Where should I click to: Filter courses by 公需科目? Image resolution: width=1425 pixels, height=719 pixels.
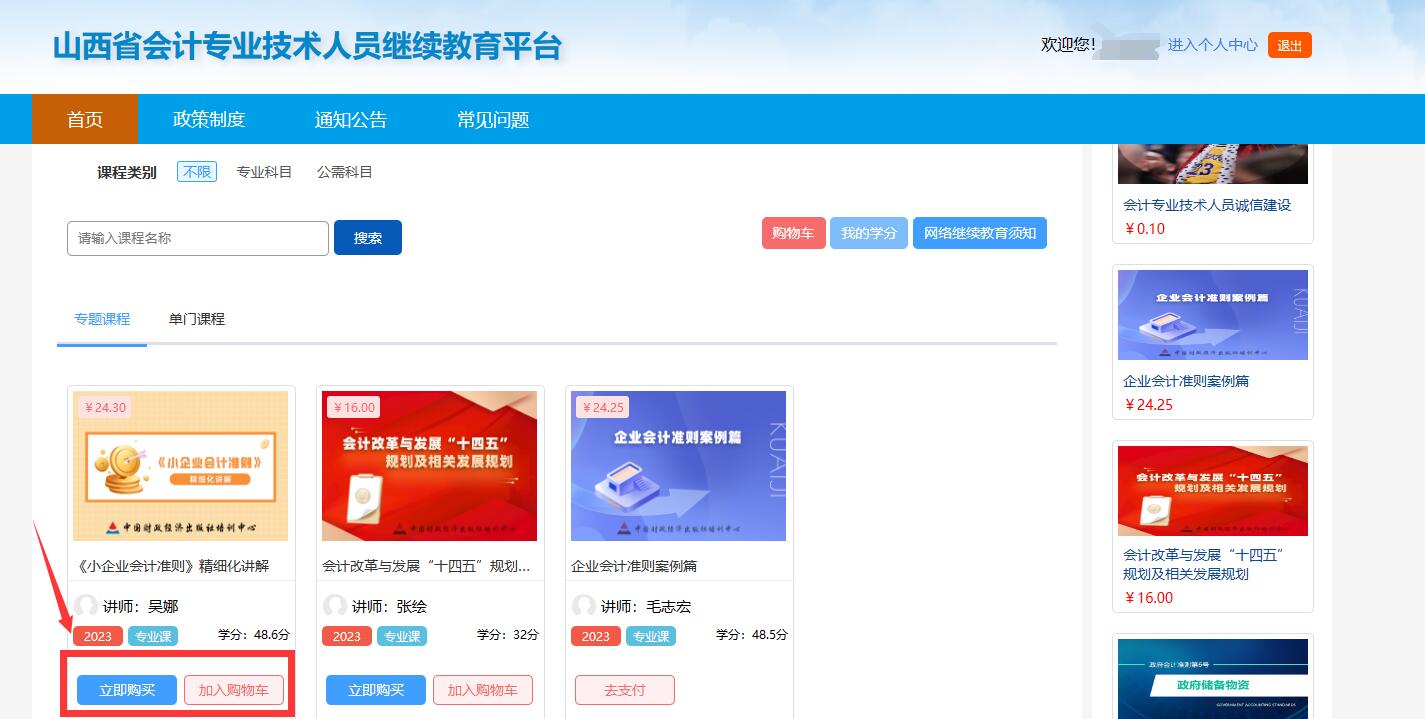click(345, 172)
